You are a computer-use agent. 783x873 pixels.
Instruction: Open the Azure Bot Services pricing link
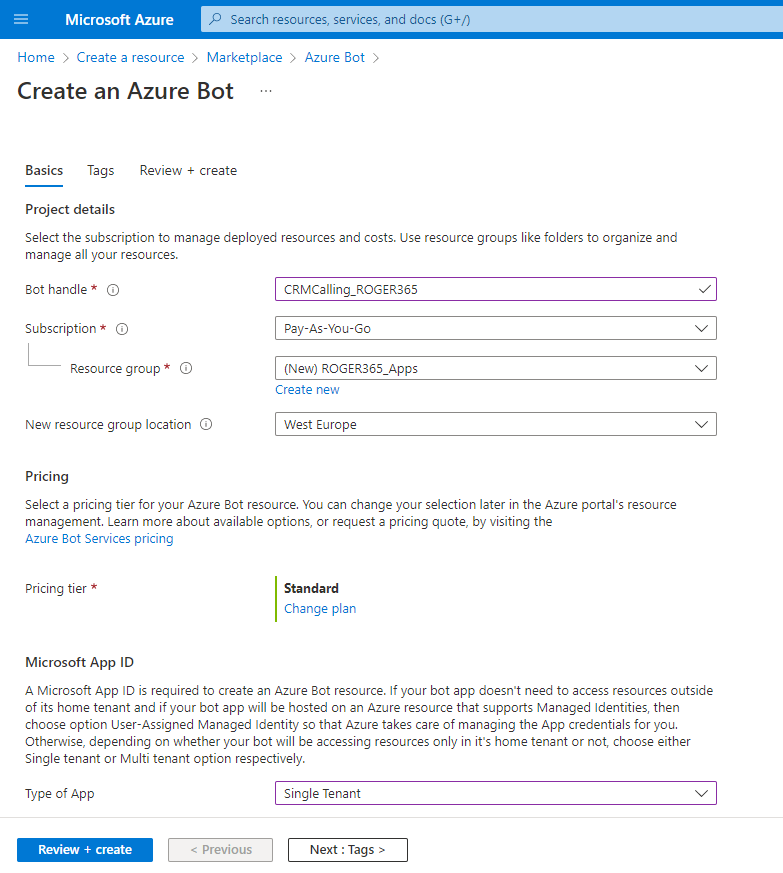click(x=99, y=539)
